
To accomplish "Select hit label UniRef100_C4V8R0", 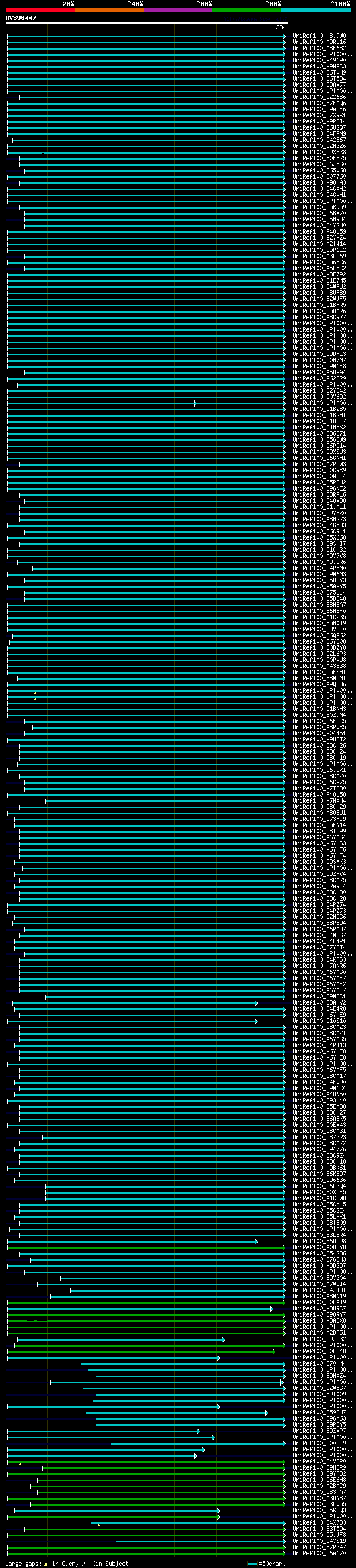I will [x=319, y=1461].
